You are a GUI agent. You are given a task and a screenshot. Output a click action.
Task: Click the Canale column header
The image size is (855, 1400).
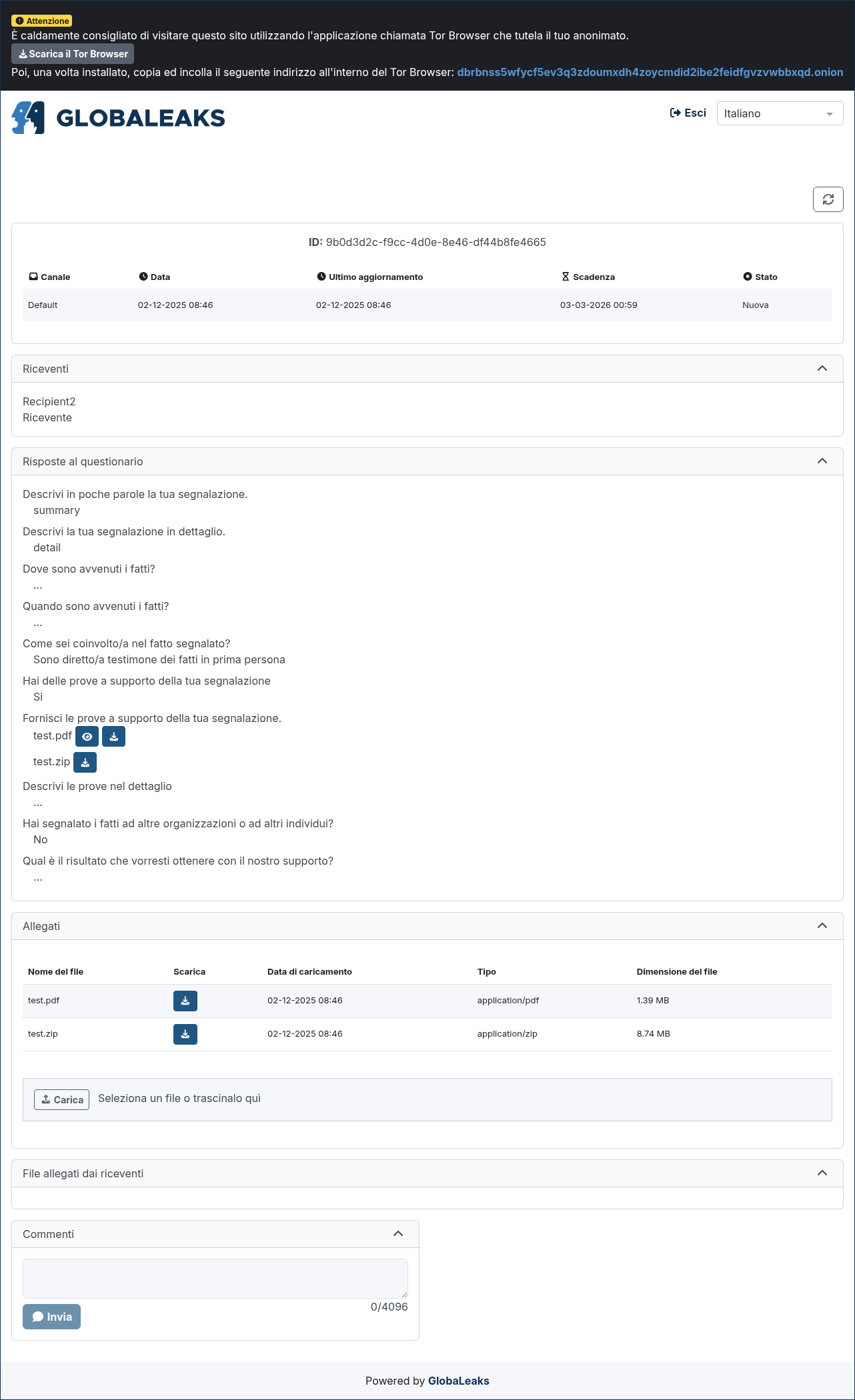(49, 277)
